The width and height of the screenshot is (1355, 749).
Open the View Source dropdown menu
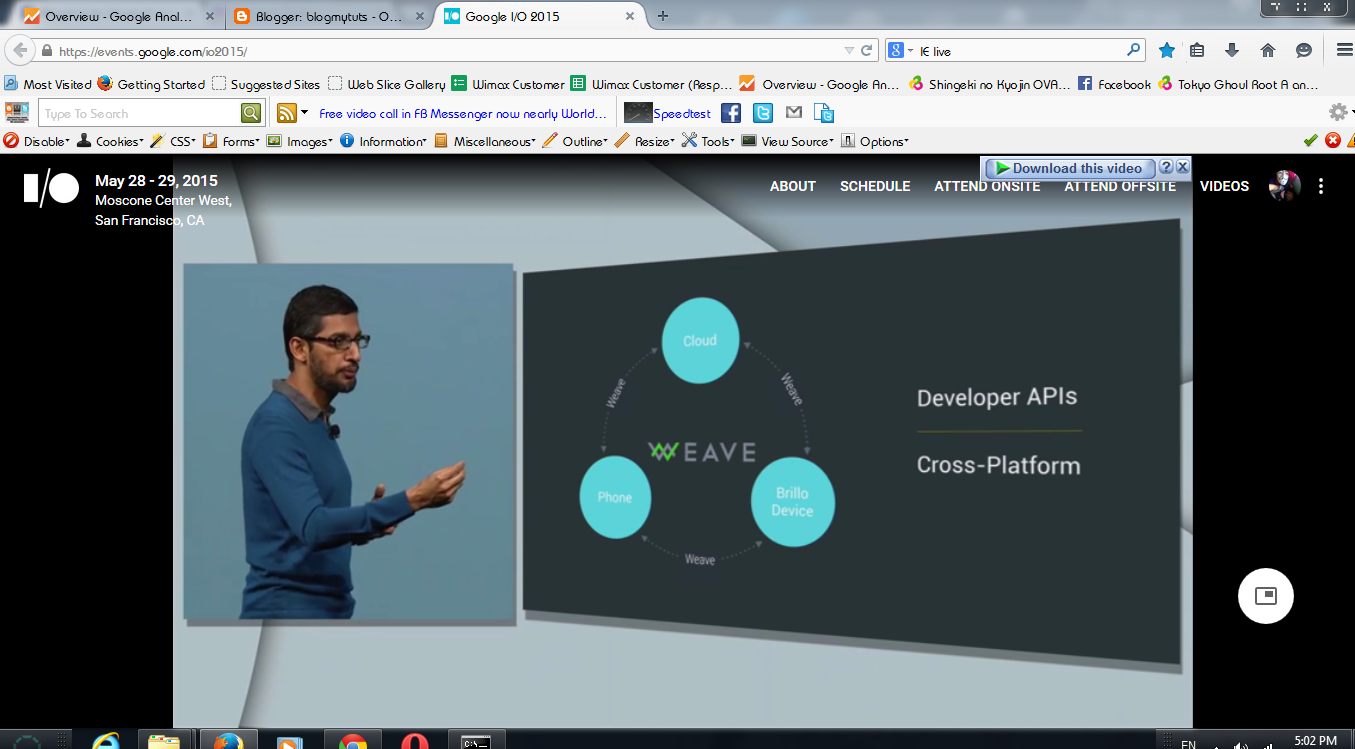pyautogui.click(x=788, y=141)
